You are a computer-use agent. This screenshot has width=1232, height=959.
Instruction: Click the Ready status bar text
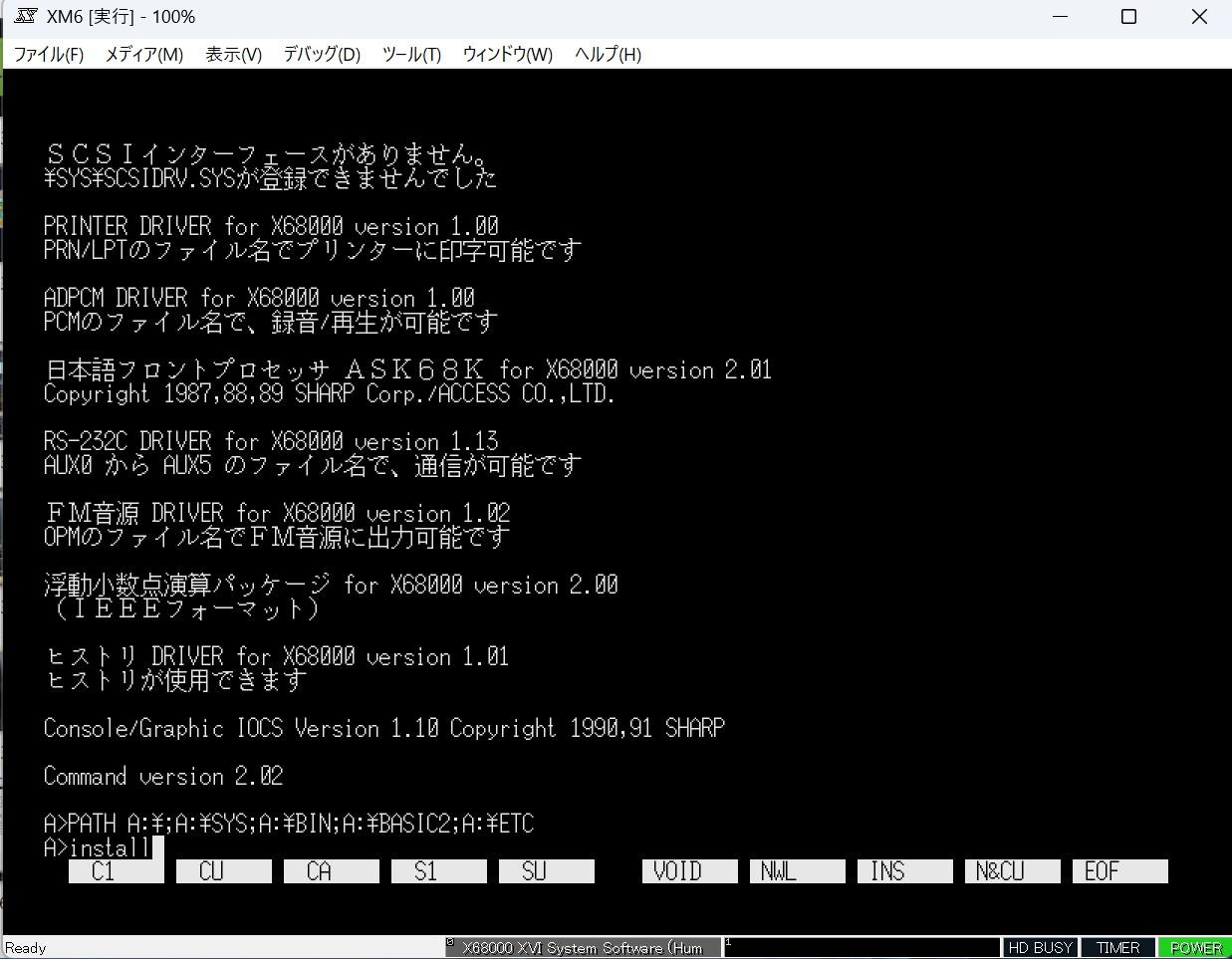pyautogui.click(x=26, y=948)
